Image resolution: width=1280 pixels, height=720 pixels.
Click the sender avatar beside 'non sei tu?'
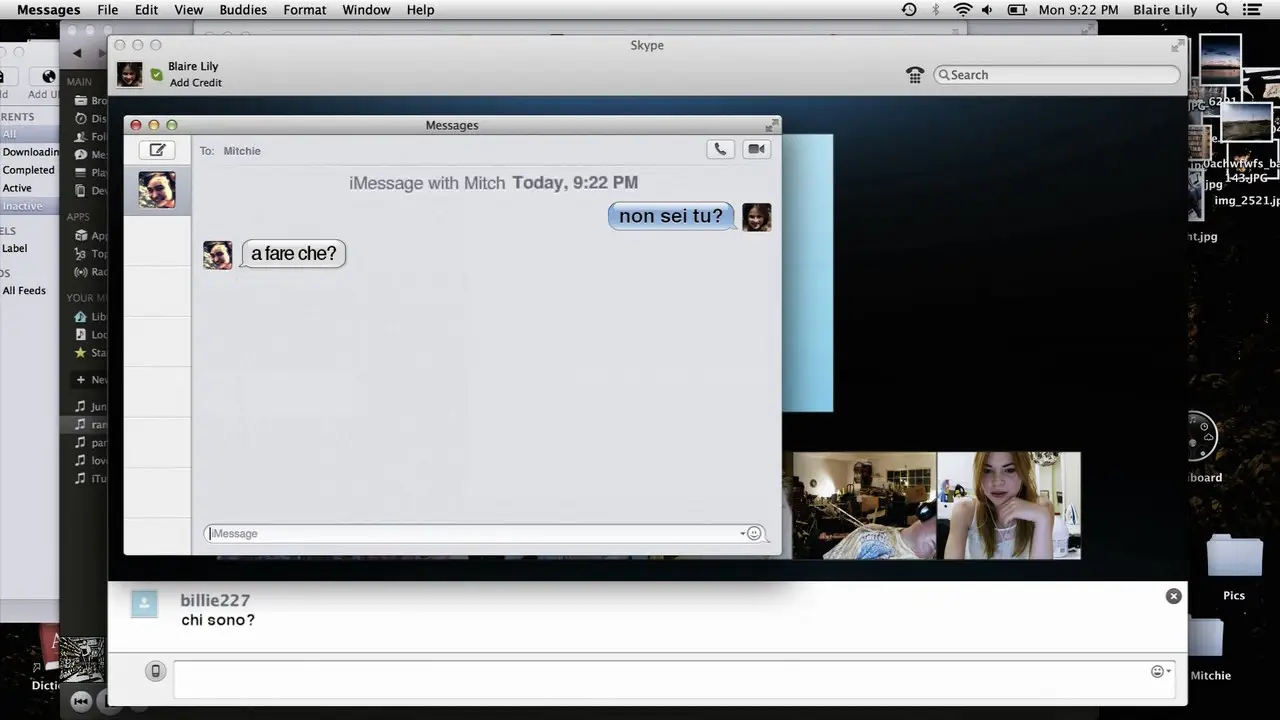(x=756, y=217)
